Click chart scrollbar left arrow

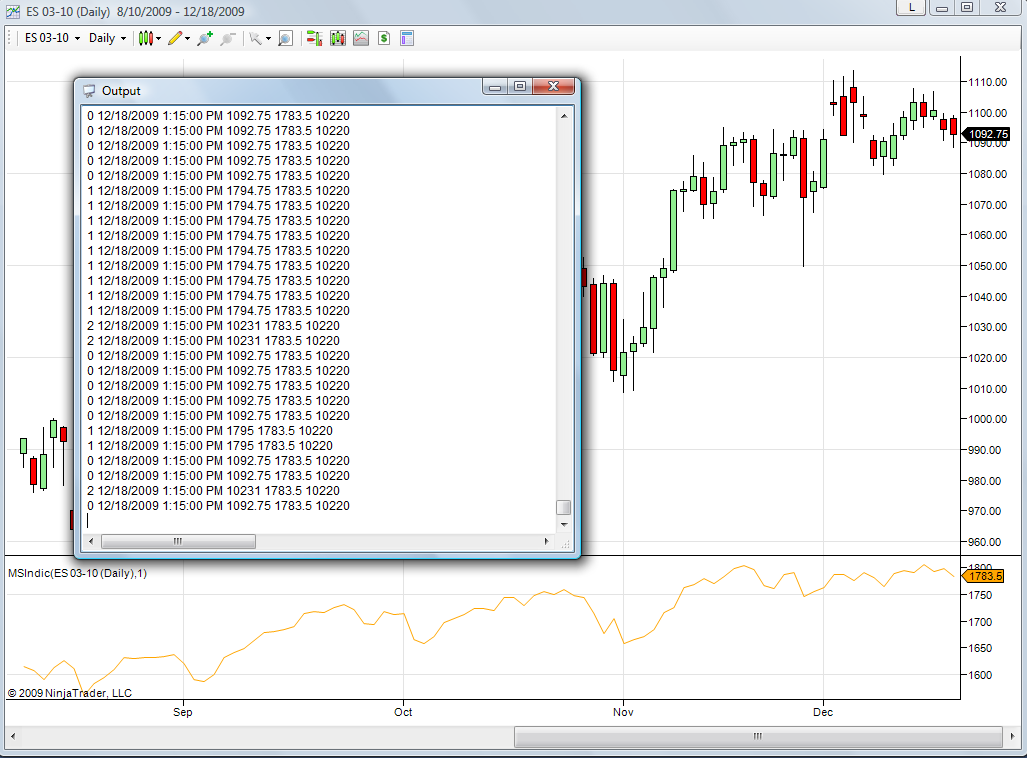click(x=12, y=736)
